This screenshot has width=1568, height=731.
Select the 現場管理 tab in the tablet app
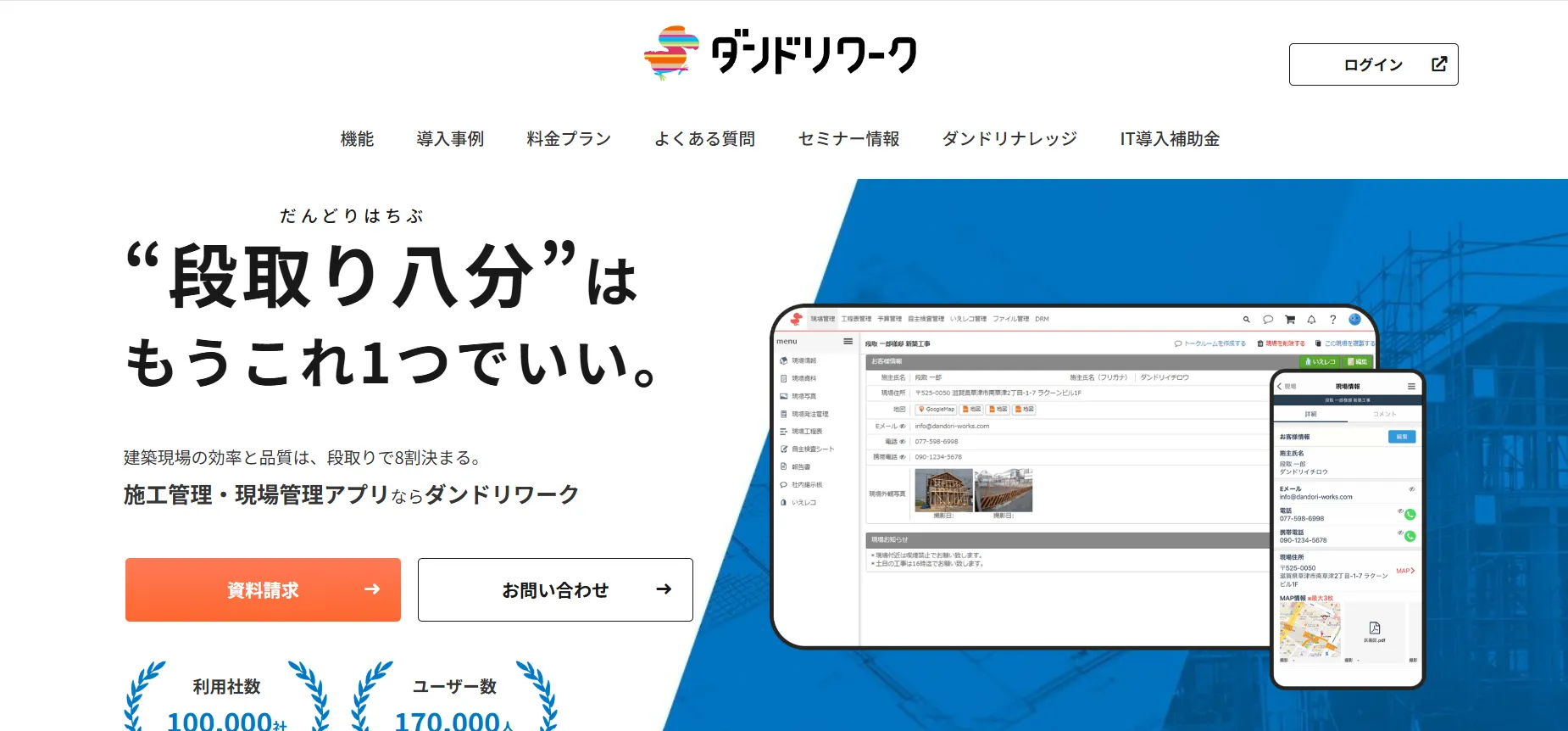(822, 319)
